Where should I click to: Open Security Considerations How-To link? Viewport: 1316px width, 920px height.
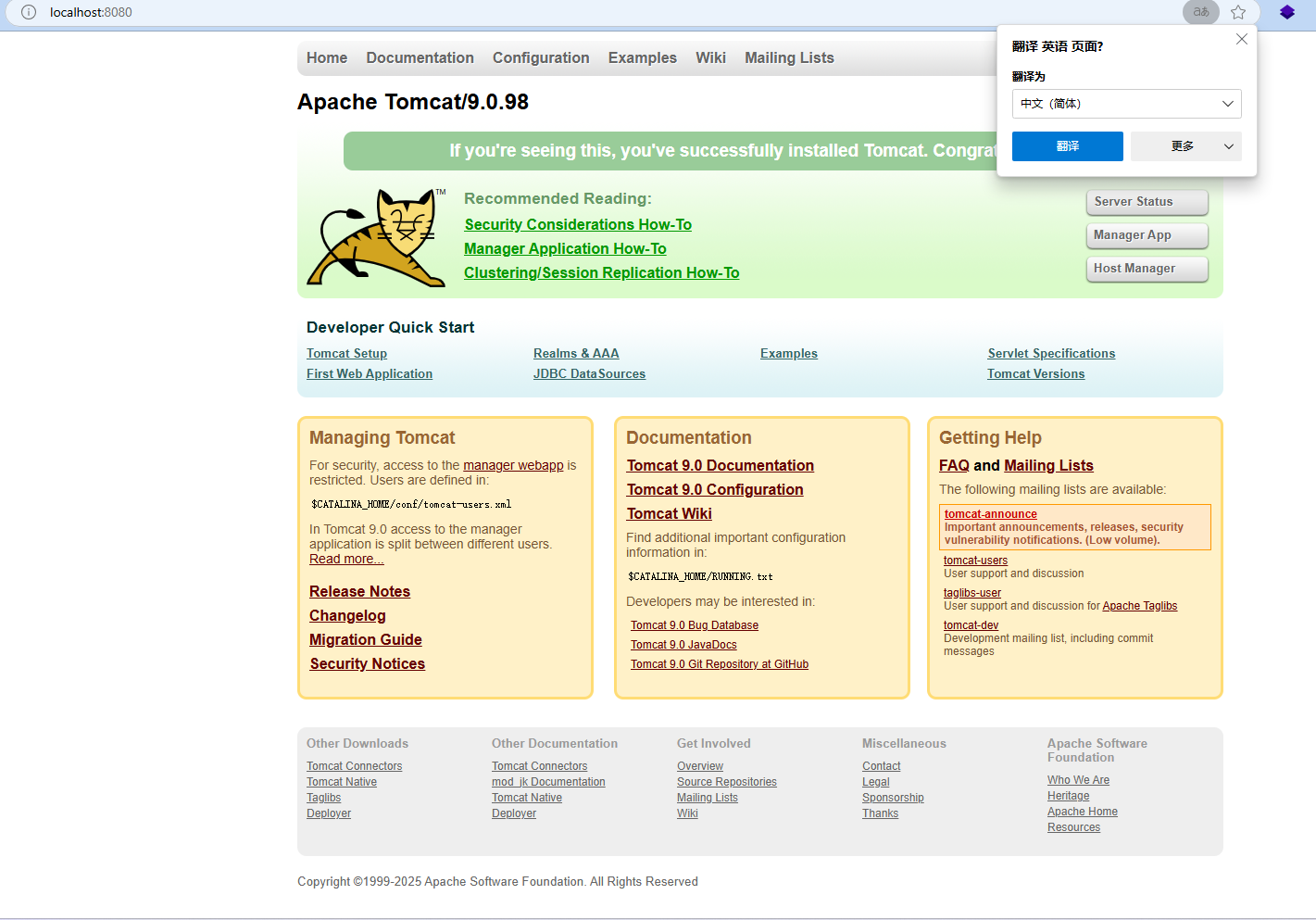pyautogui.click(x=578, y=224)
